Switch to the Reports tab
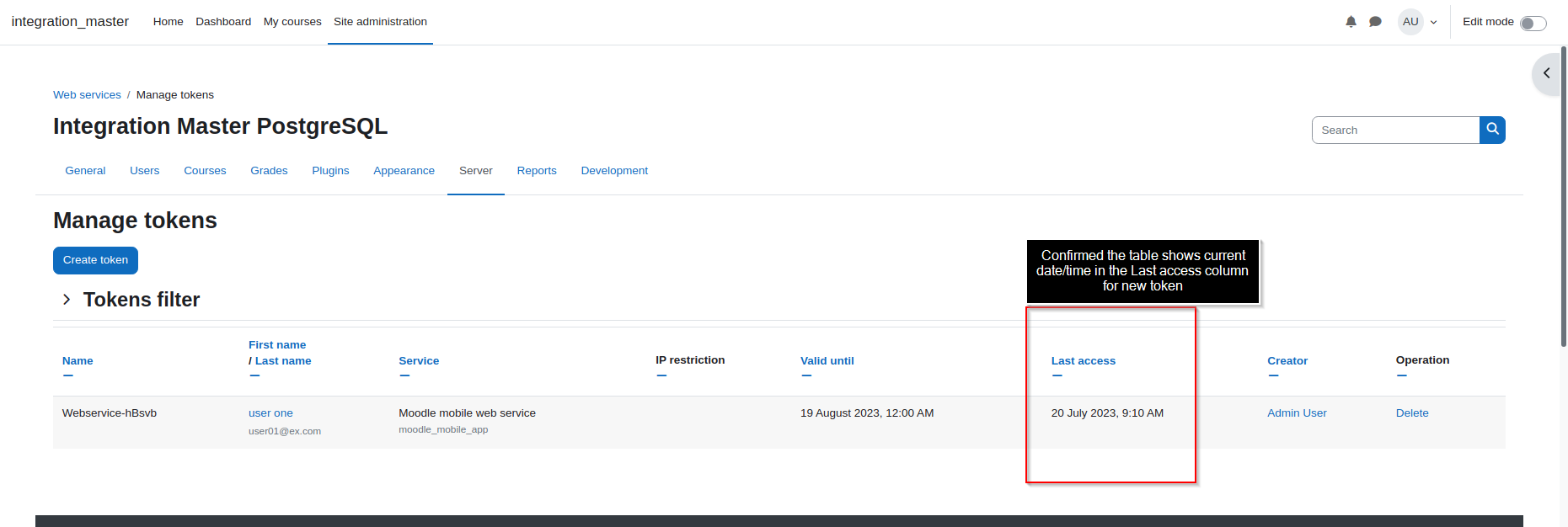Screen dimensions: 1568x527 [537, 171]
